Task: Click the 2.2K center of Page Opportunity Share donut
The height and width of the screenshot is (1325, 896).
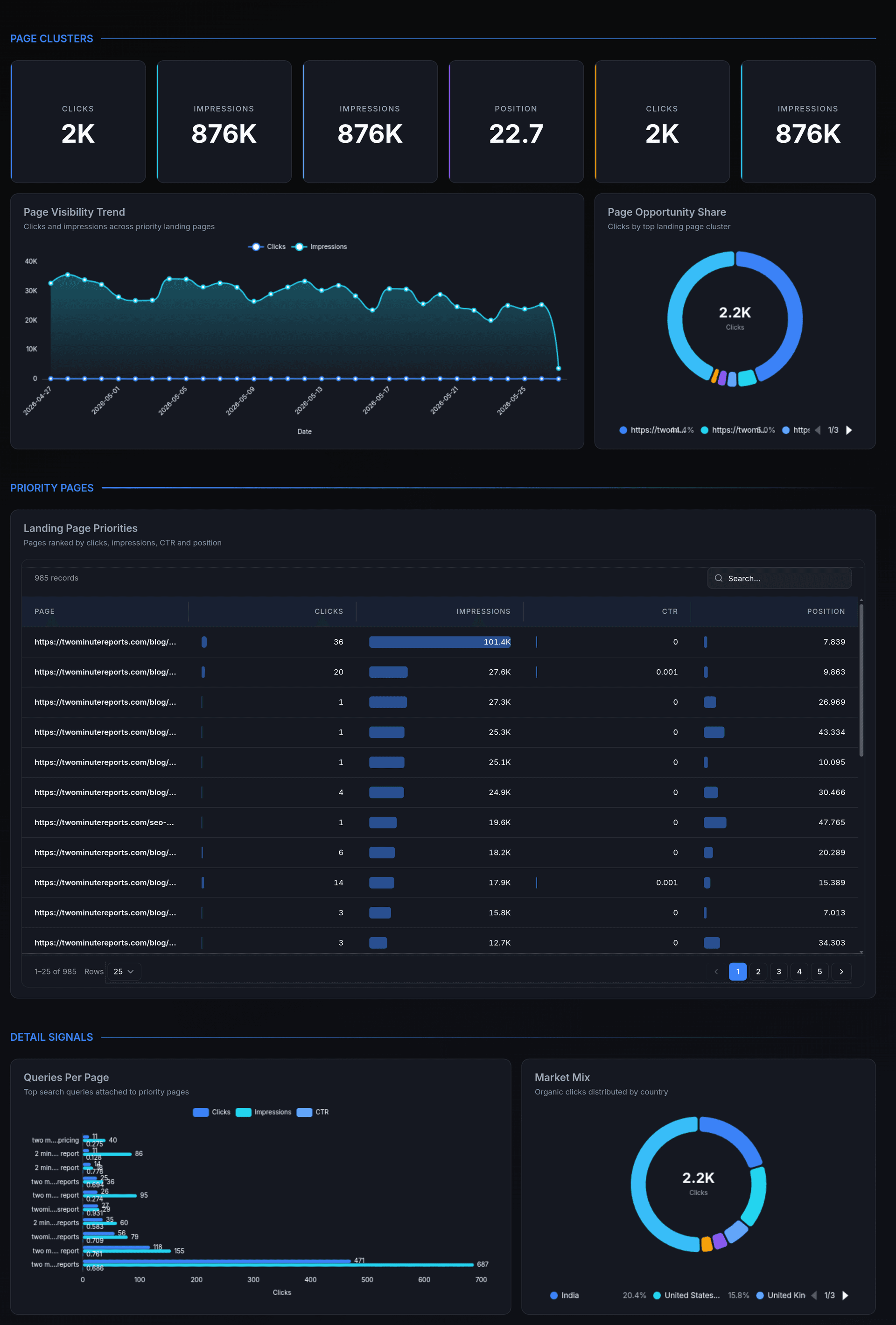Action: click(x=735, y=312)
